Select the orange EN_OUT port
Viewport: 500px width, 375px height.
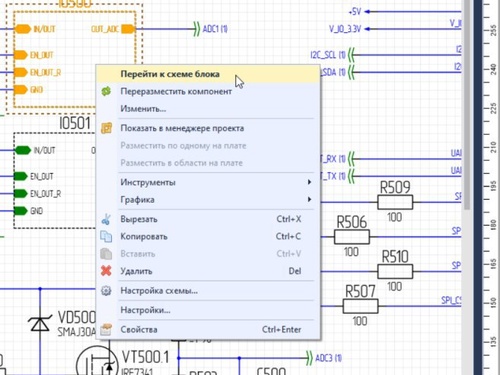click(21, 55)
